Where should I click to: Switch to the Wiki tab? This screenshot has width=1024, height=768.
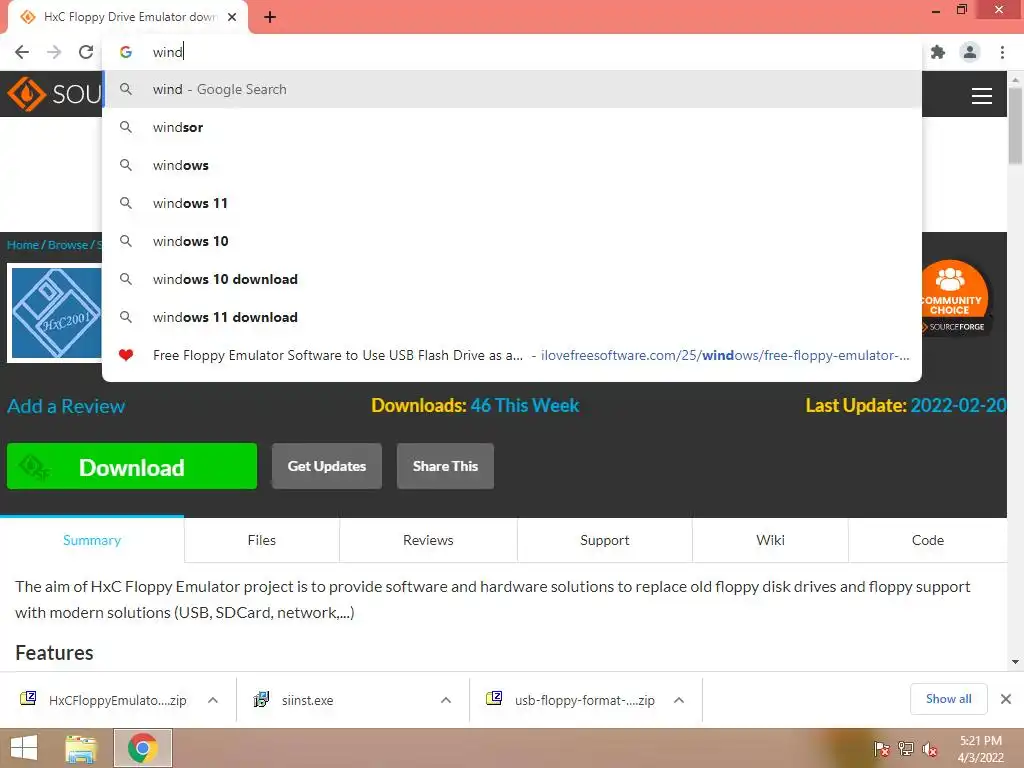[771, 540]
